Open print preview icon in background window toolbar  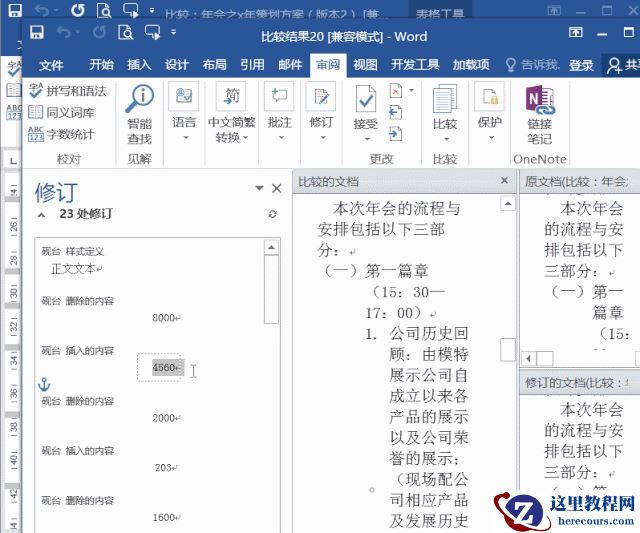coord(104,10)
